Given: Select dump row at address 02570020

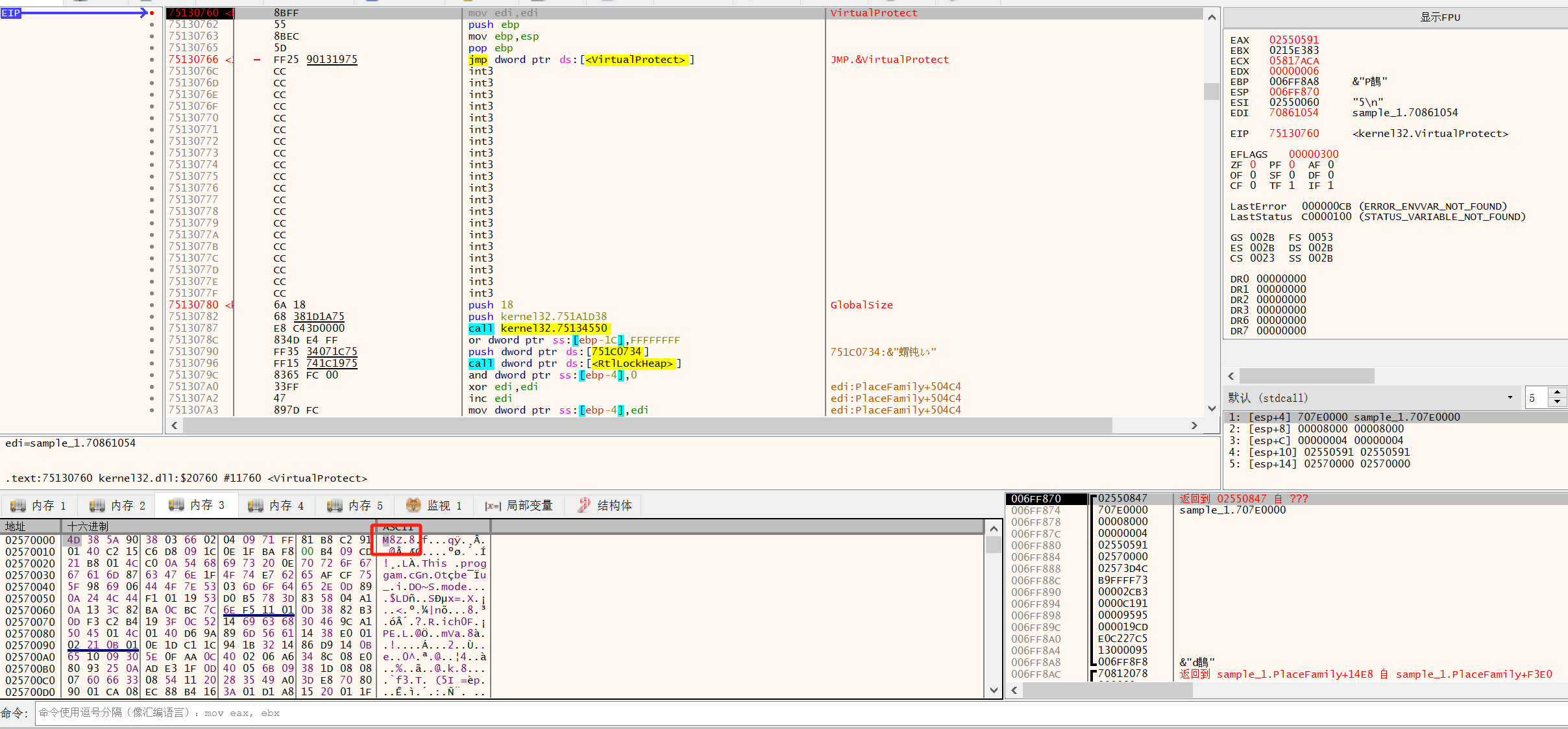Looking at the screenshot, I should point(245,563).
